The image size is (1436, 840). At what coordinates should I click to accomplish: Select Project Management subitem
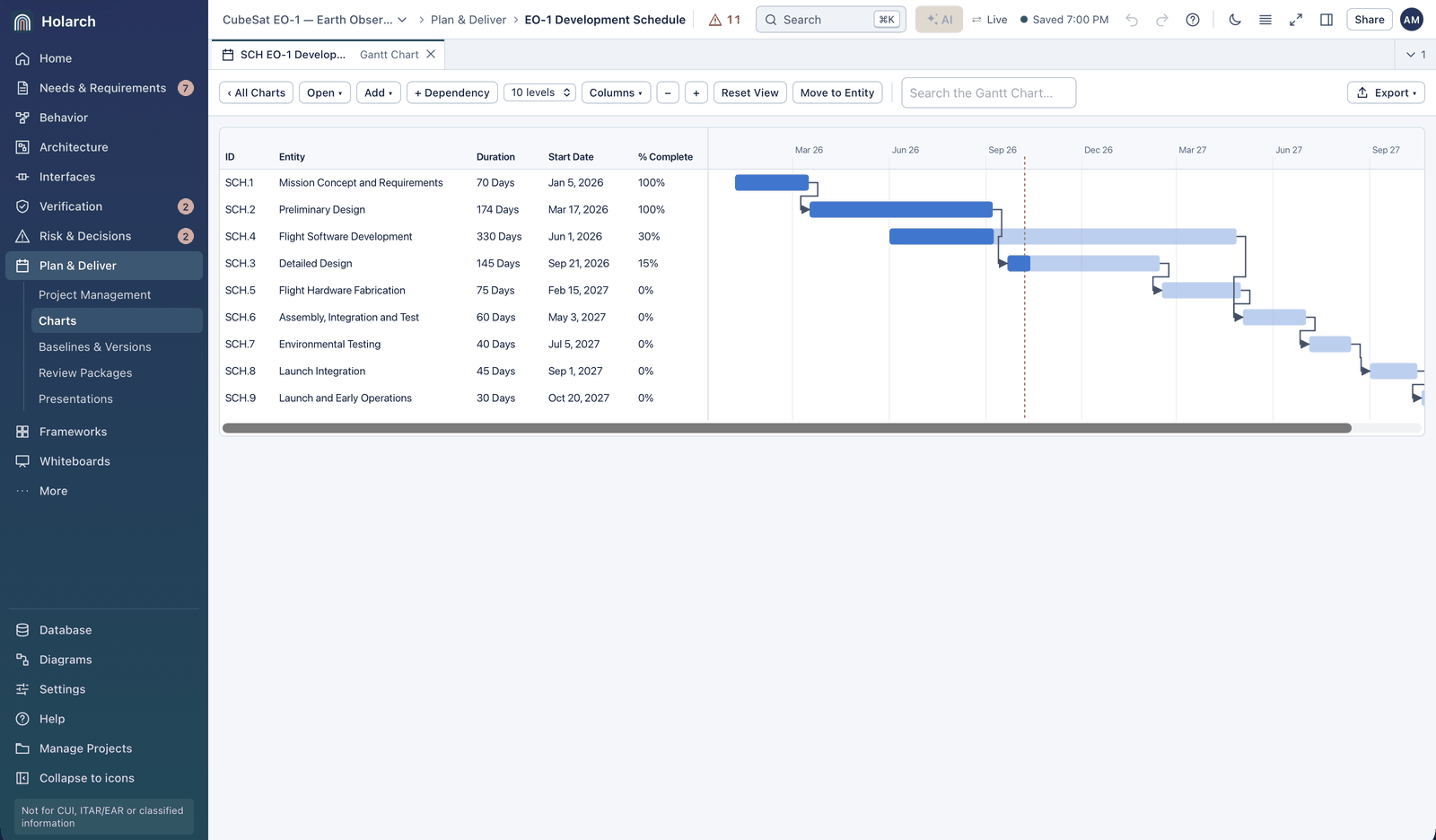(117, 294)
